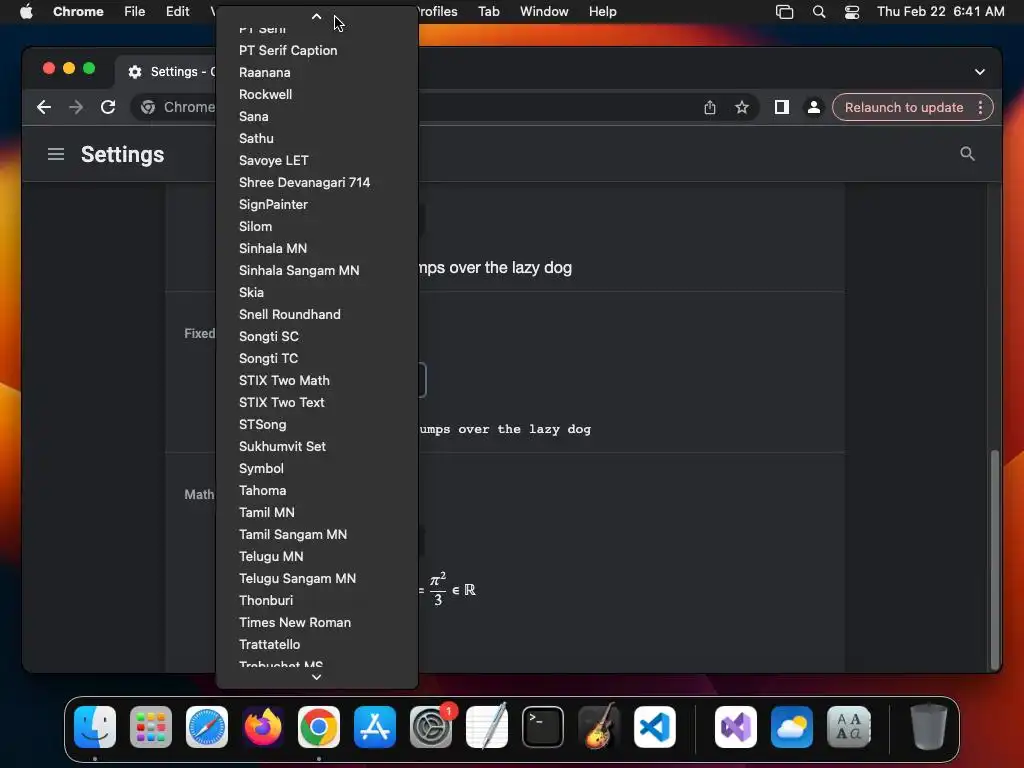Bookmark this page with the star icon

[742, 107]
